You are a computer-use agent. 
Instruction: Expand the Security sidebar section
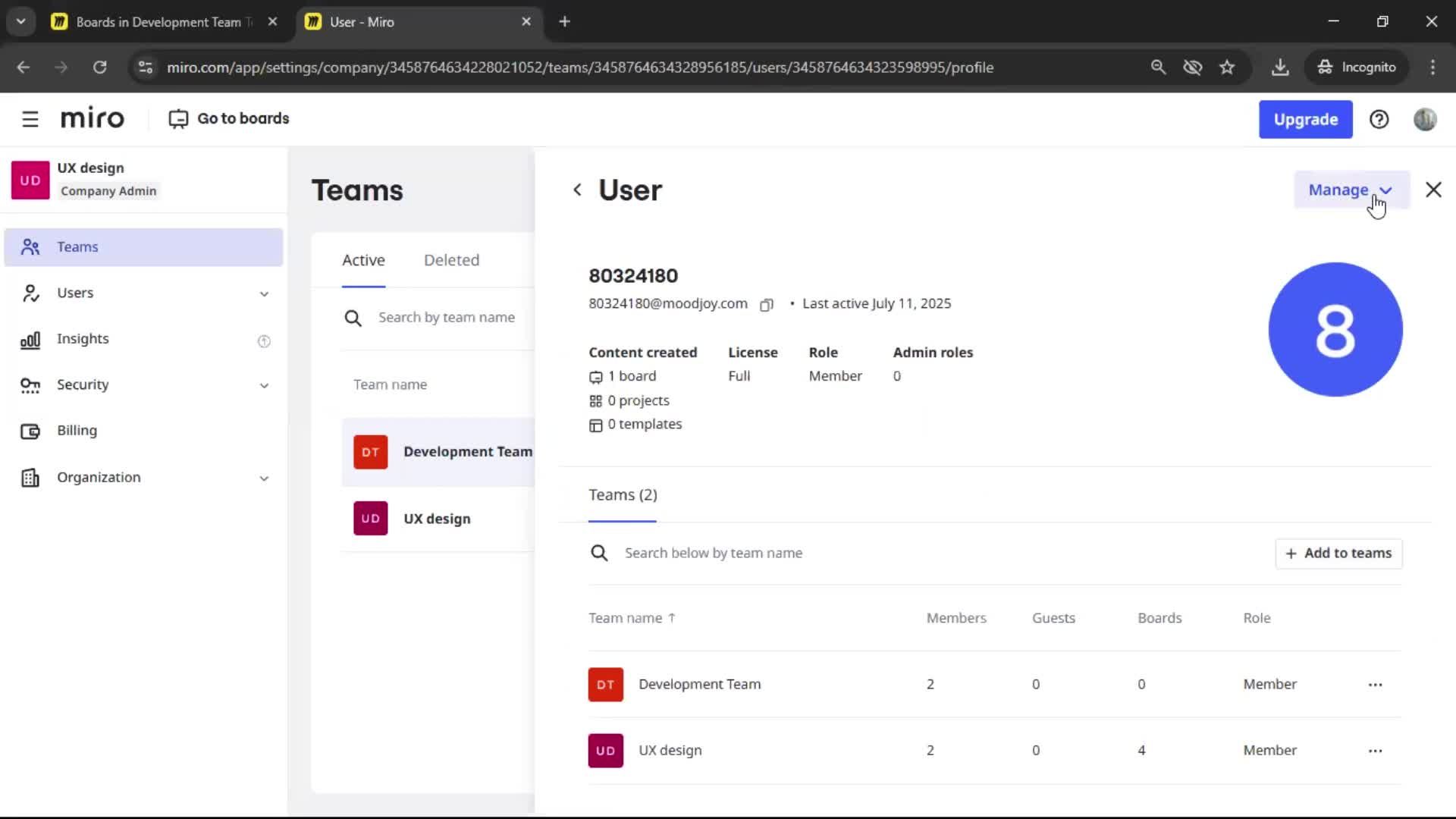pyautogui.click(x=143, y=384)
